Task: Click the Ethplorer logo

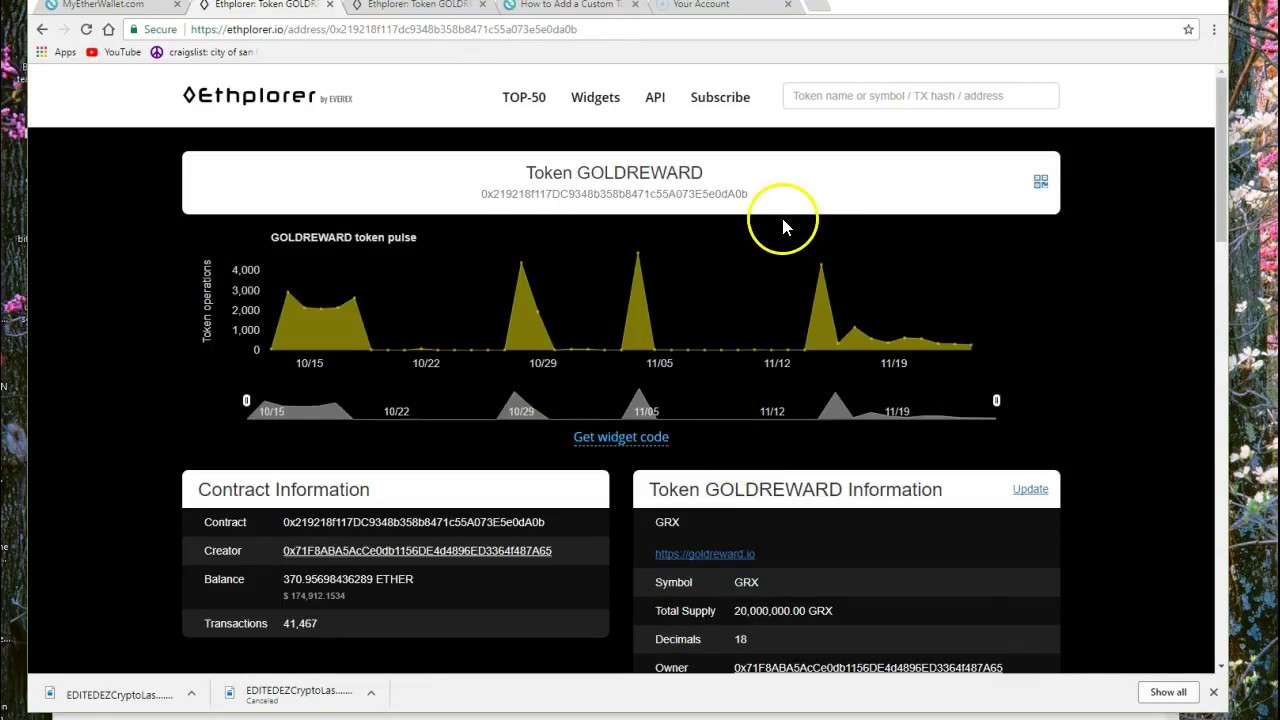Action: (x=267, y=96)
